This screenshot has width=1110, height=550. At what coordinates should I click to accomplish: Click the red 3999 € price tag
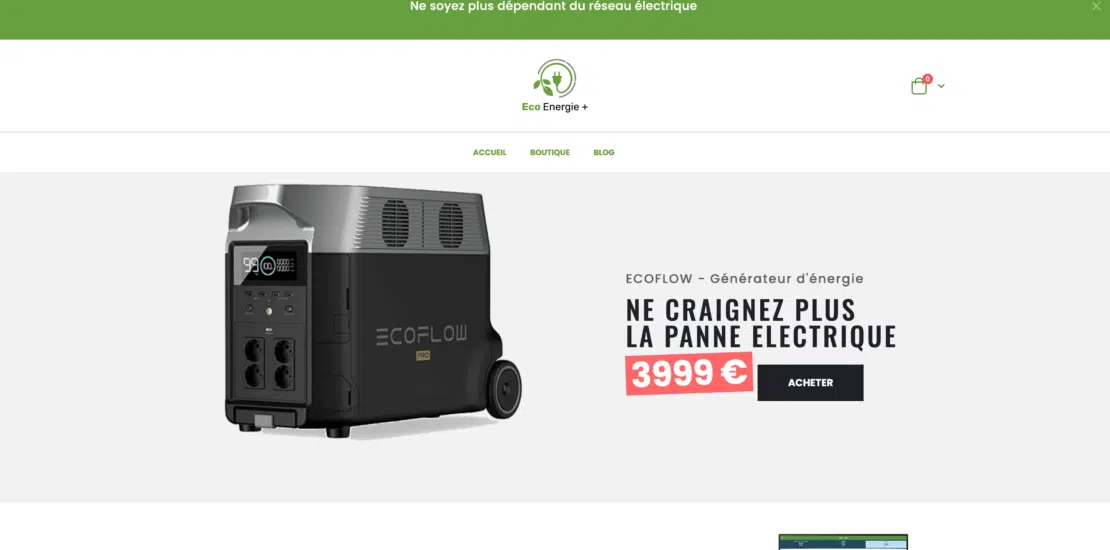pos(689,373)
